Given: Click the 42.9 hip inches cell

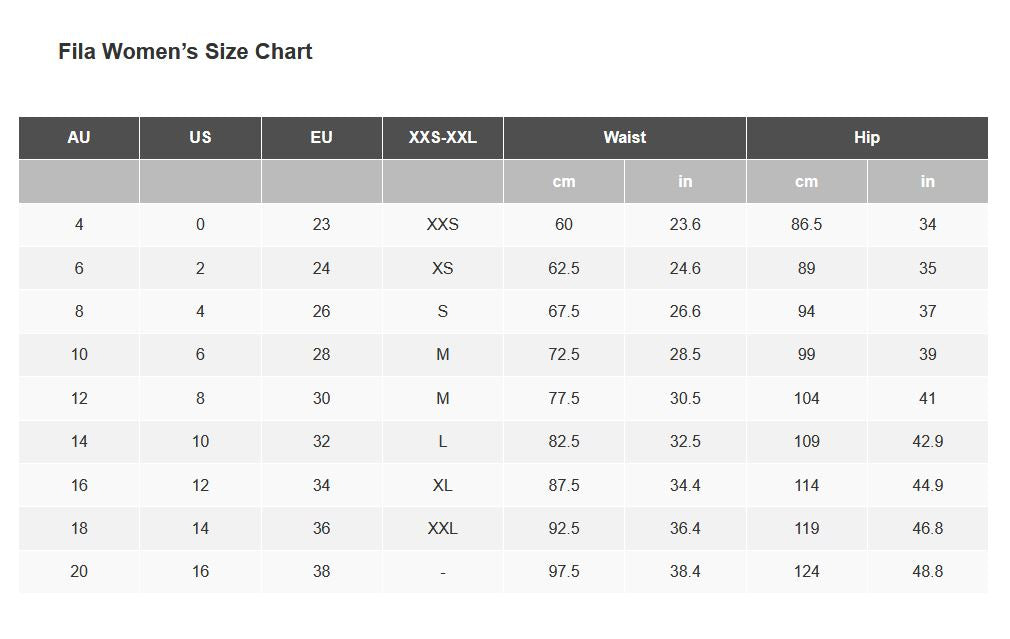Looking at the screenshot, I should coord(927,442).
